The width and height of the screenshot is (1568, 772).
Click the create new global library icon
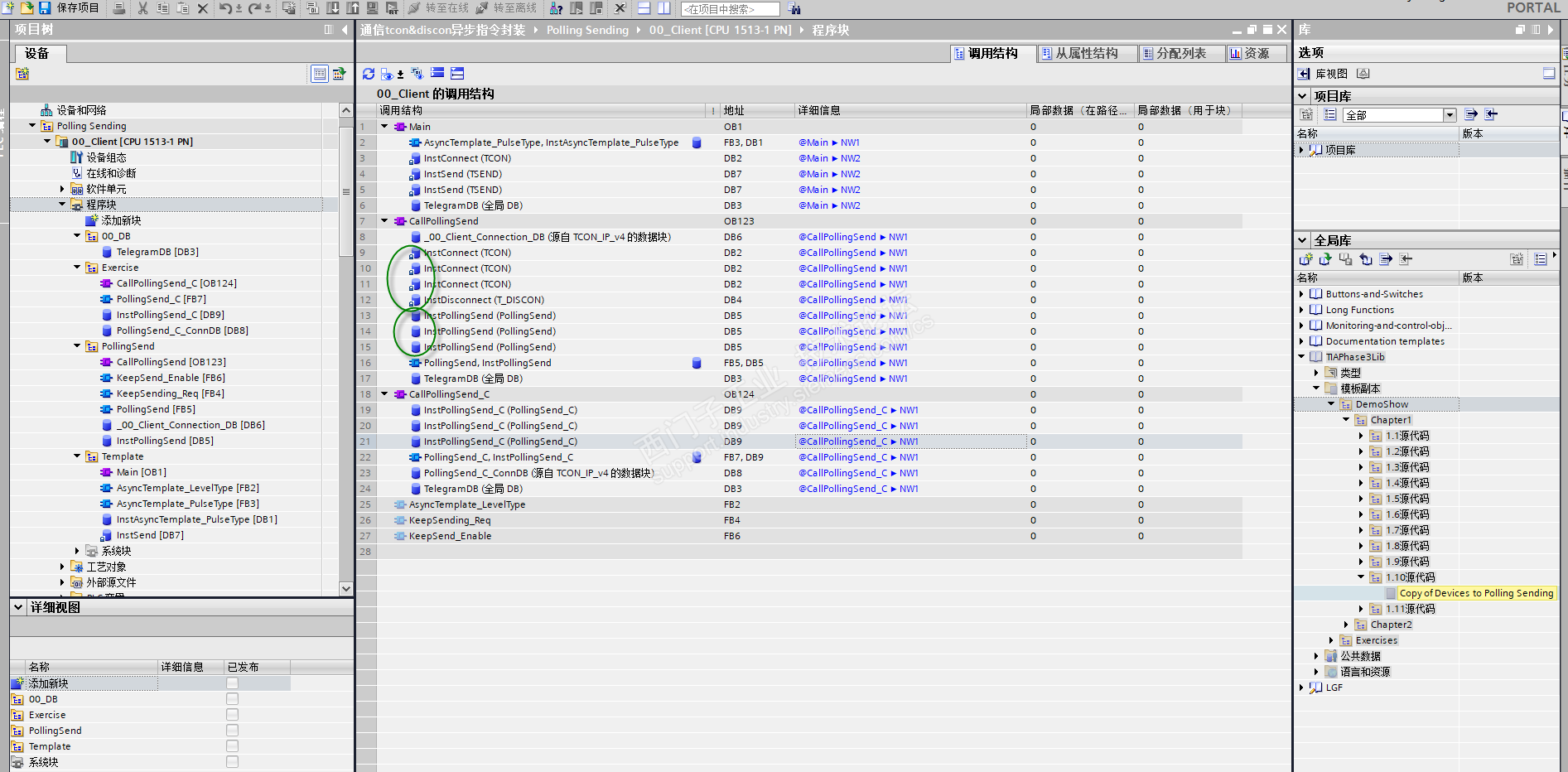click(x=1306, y=259)
